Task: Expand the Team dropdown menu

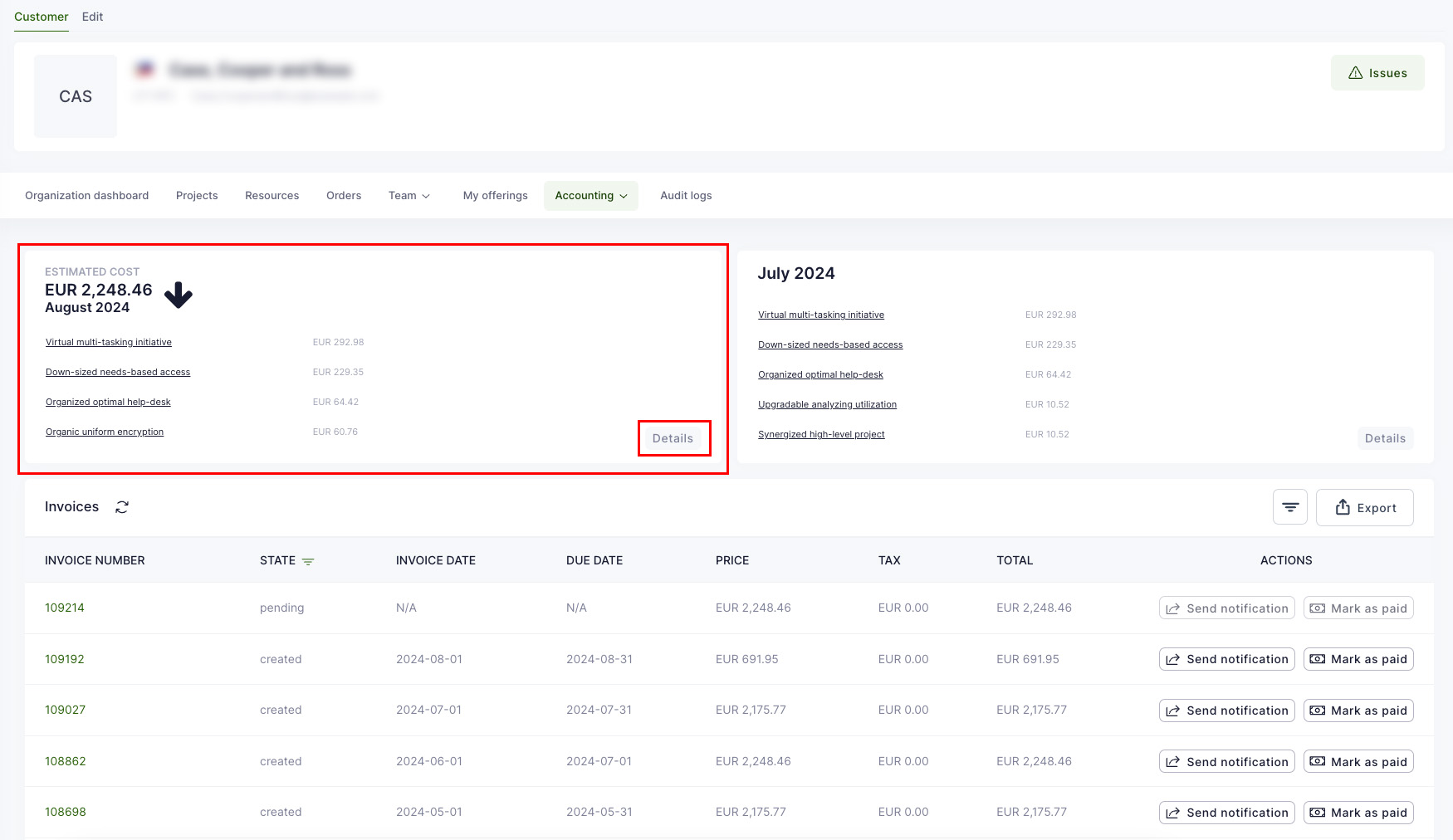Action: tap(409, 196)
